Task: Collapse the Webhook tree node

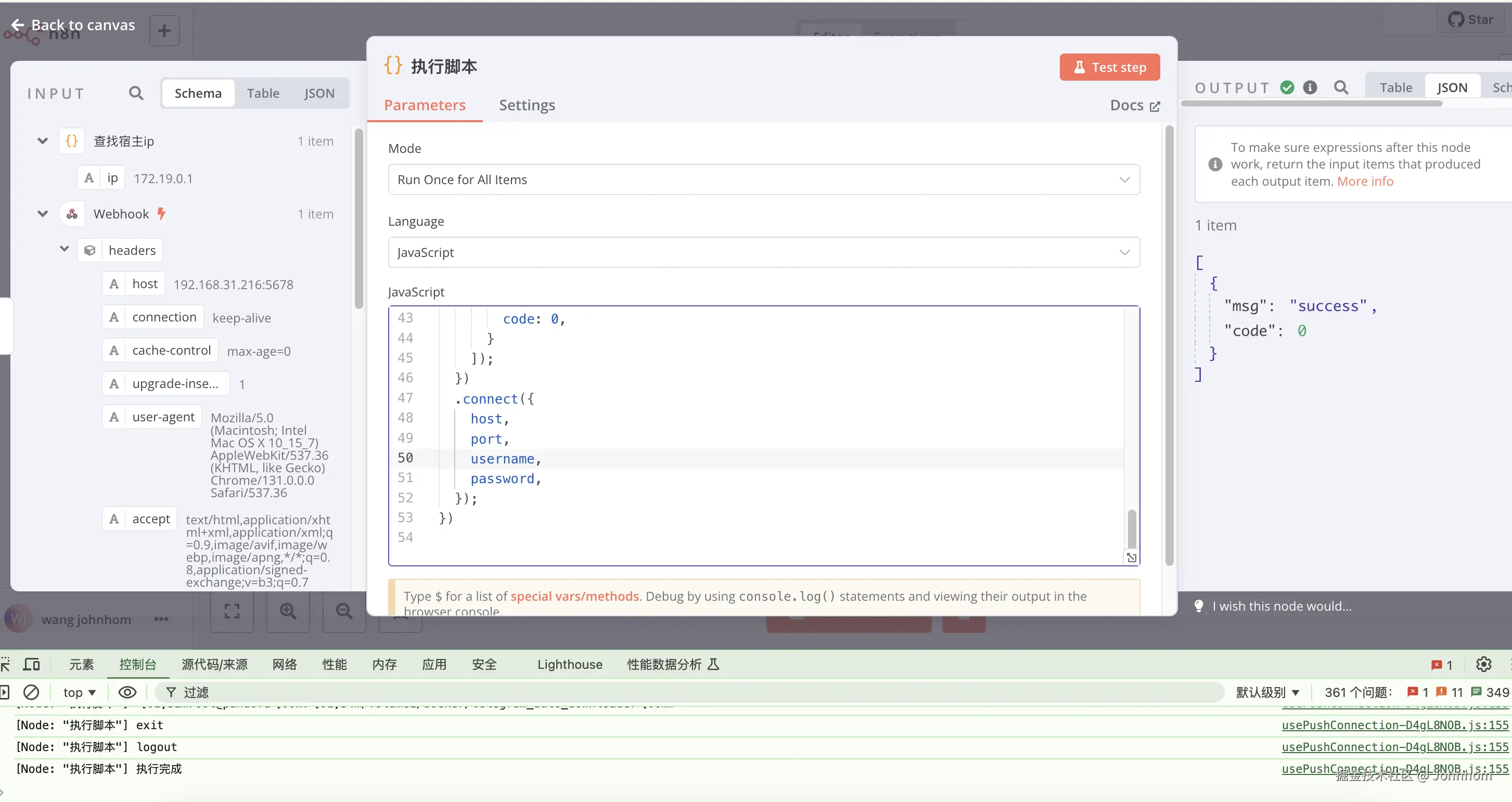Action: (42, 214)
